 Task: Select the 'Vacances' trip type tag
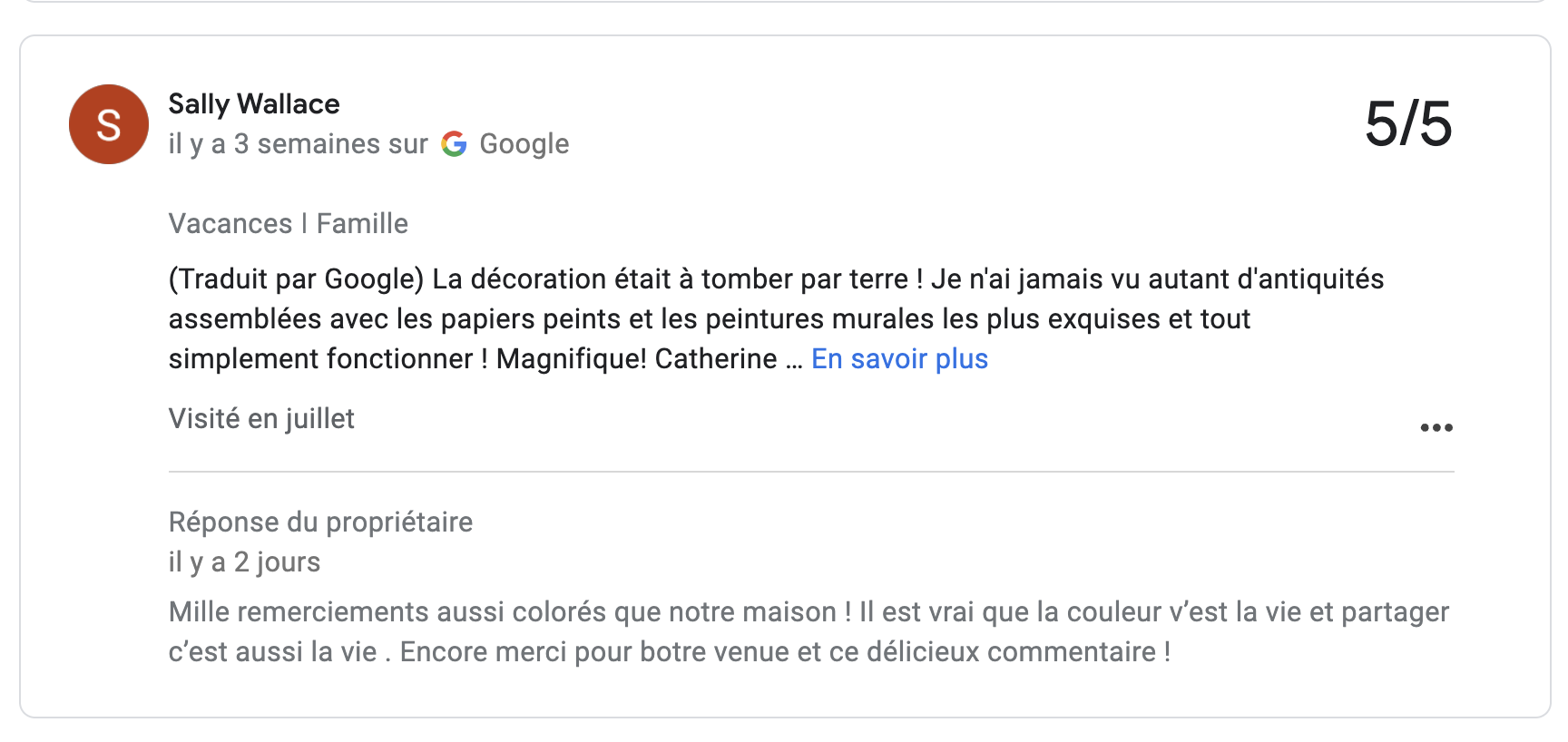[x=230, y=223]
